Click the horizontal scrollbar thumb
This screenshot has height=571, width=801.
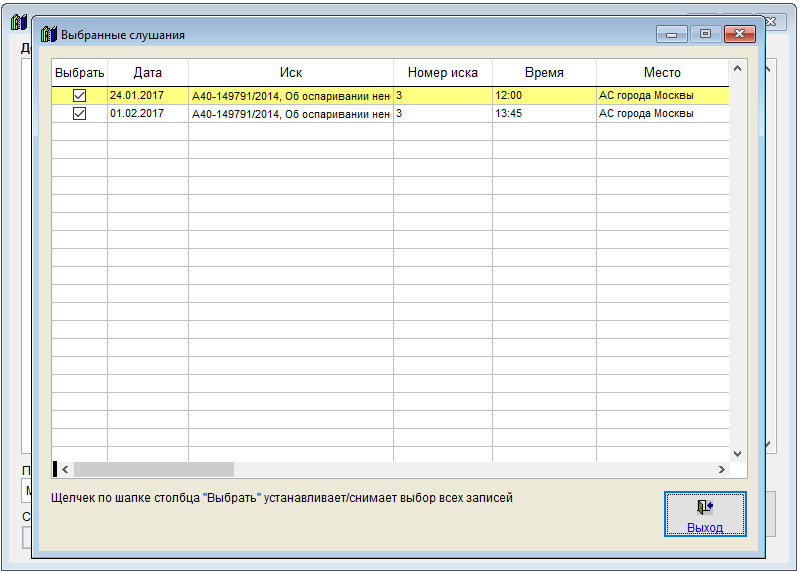coord(154,469)
